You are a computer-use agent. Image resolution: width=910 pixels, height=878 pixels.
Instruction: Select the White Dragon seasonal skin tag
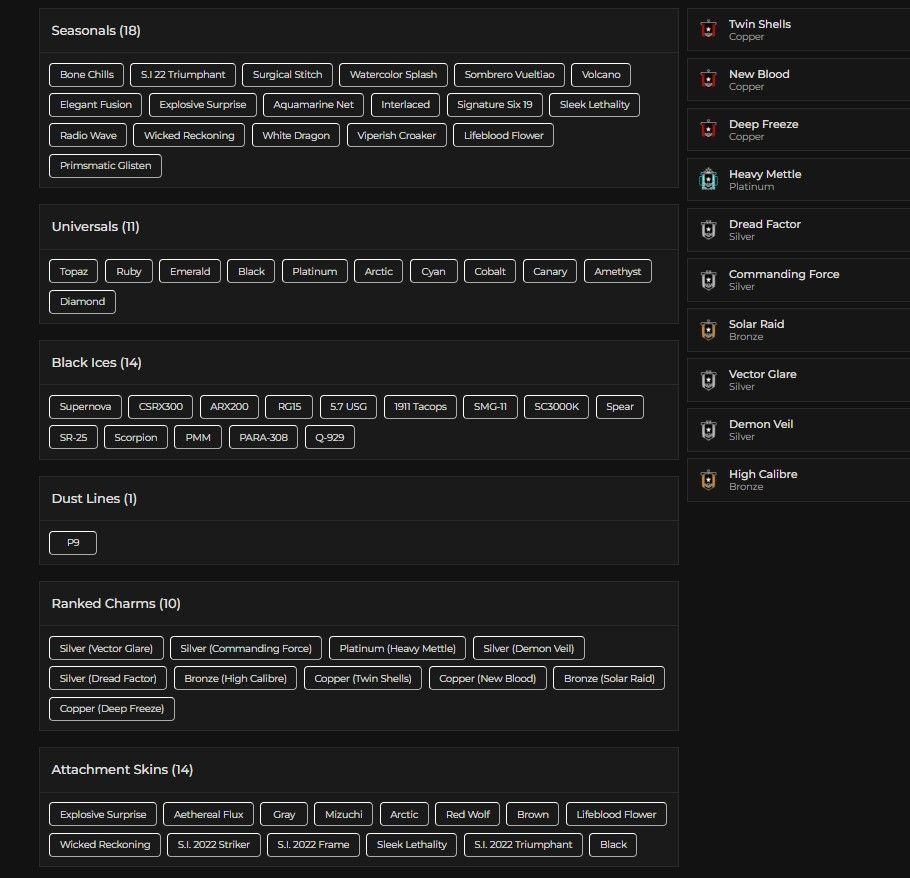(x=296, y=135)
